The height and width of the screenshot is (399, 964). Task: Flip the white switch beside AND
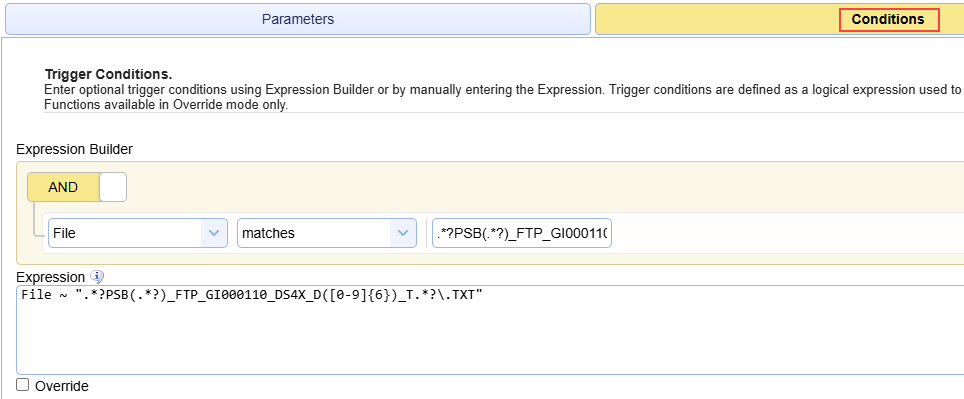pos(113,187)
